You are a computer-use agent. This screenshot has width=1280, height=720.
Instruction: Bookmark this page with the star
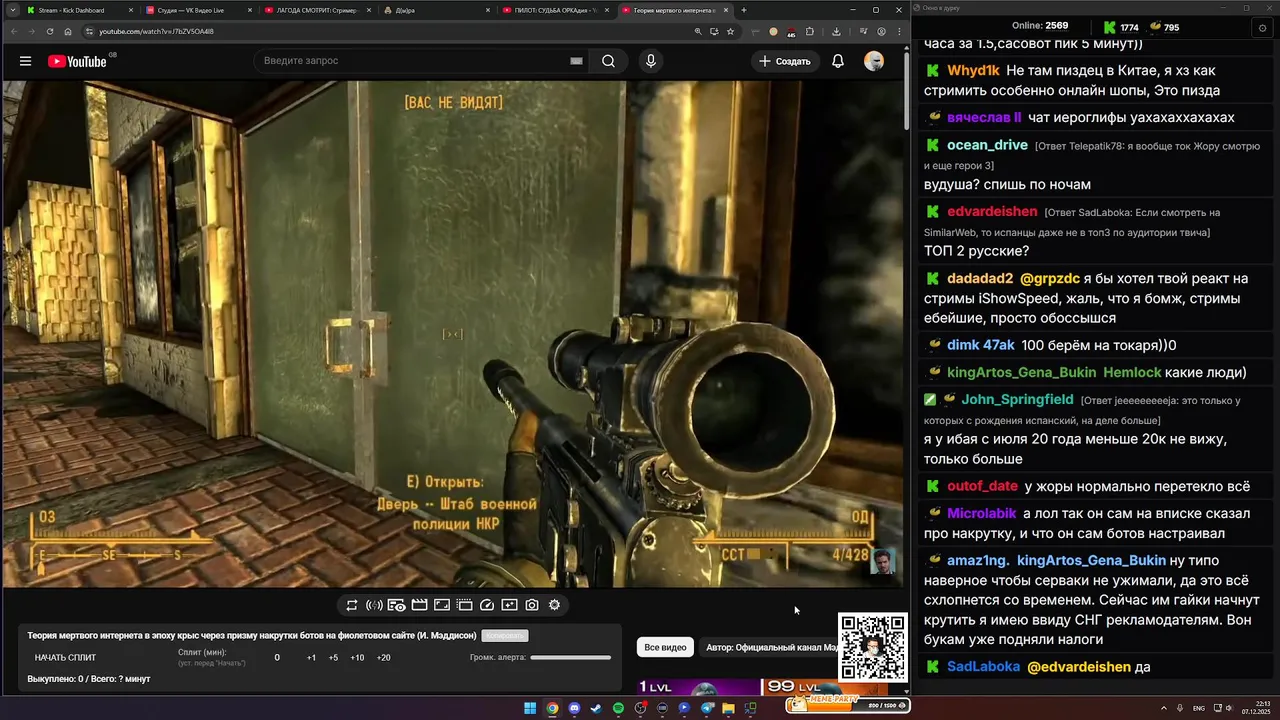coord(730,31)
